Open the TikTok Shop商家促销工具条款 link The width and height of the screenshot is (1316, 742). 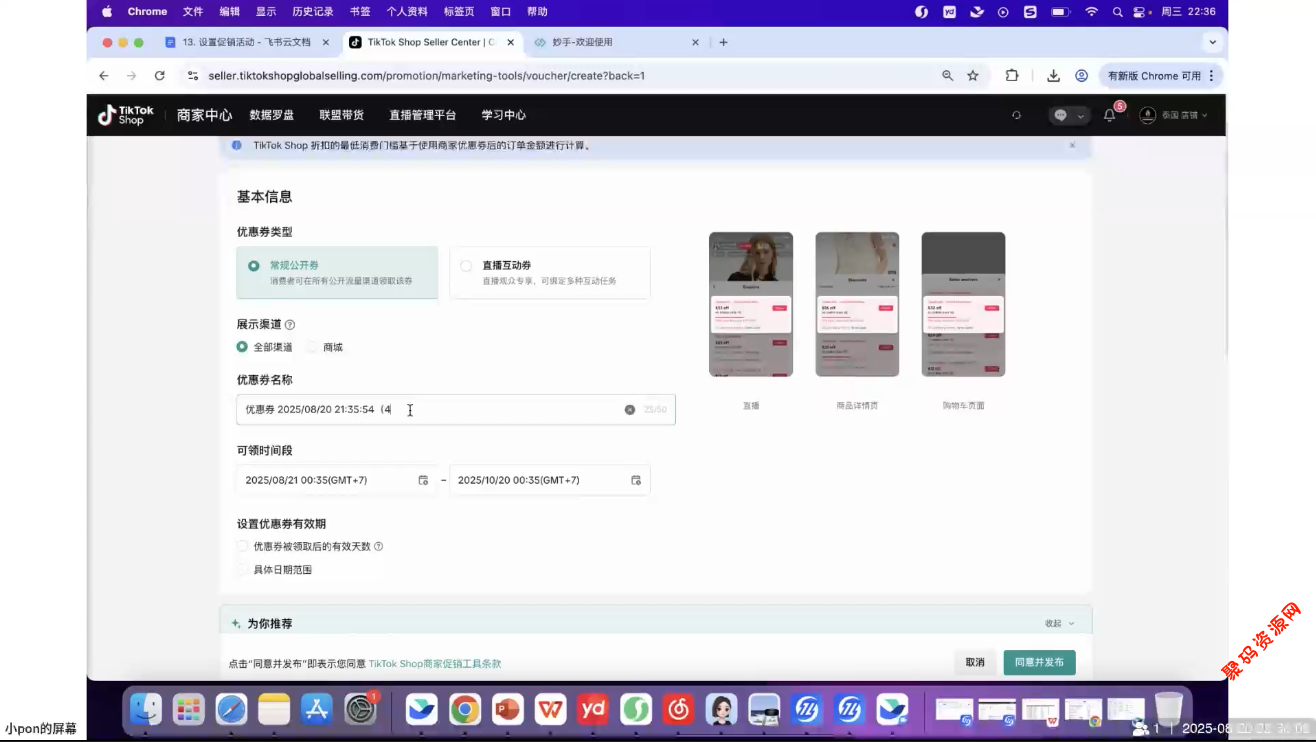click(x=435, y=663)
